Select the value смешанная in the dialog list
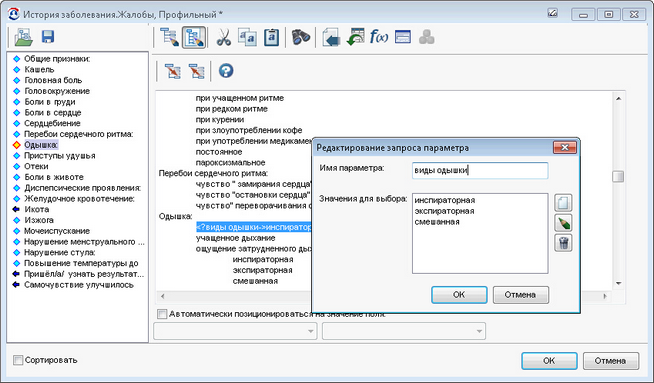654x383 pixels. (437, 222)
